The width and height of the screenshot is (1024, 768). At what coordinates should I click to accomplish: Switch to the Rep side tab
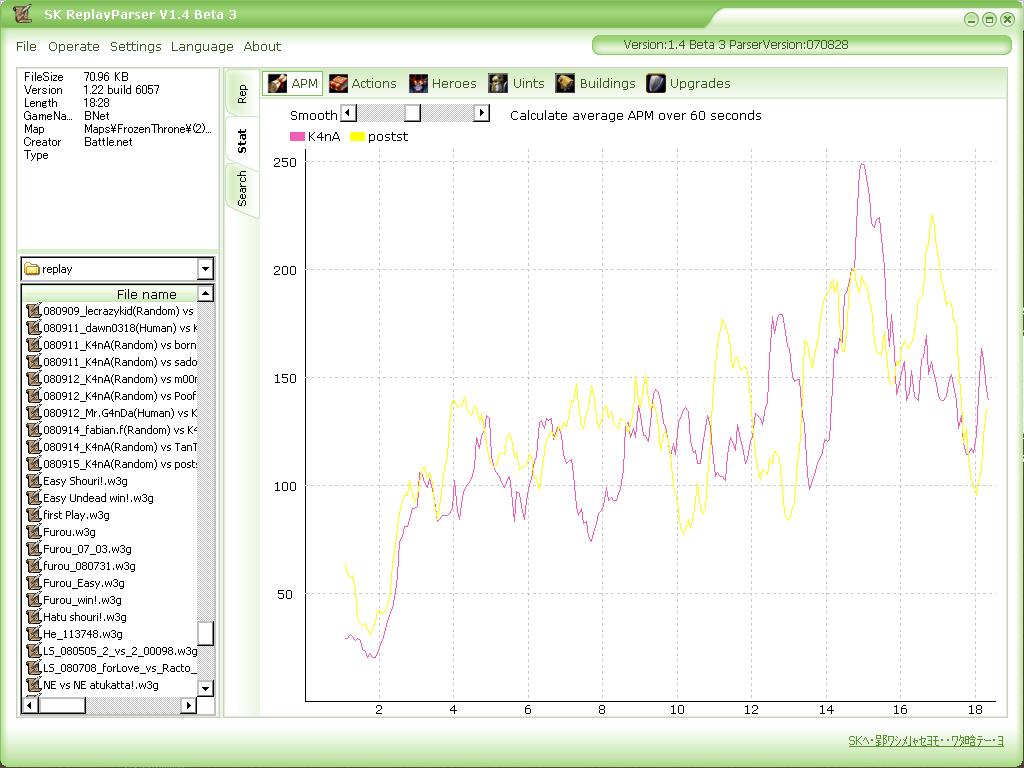tap(242, 94)
